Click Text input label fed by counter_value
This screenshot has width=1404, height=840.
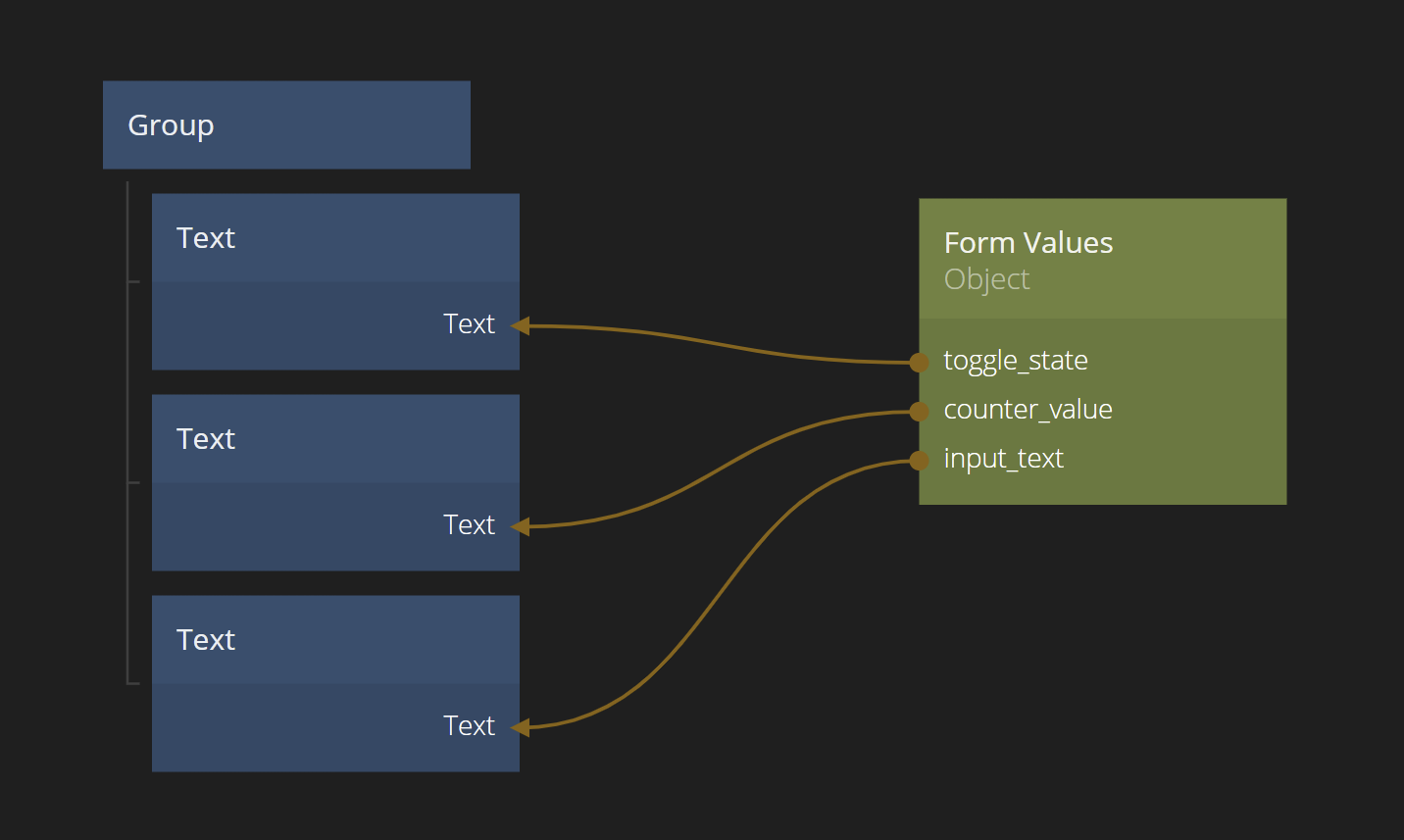click(x=469, y=525)
